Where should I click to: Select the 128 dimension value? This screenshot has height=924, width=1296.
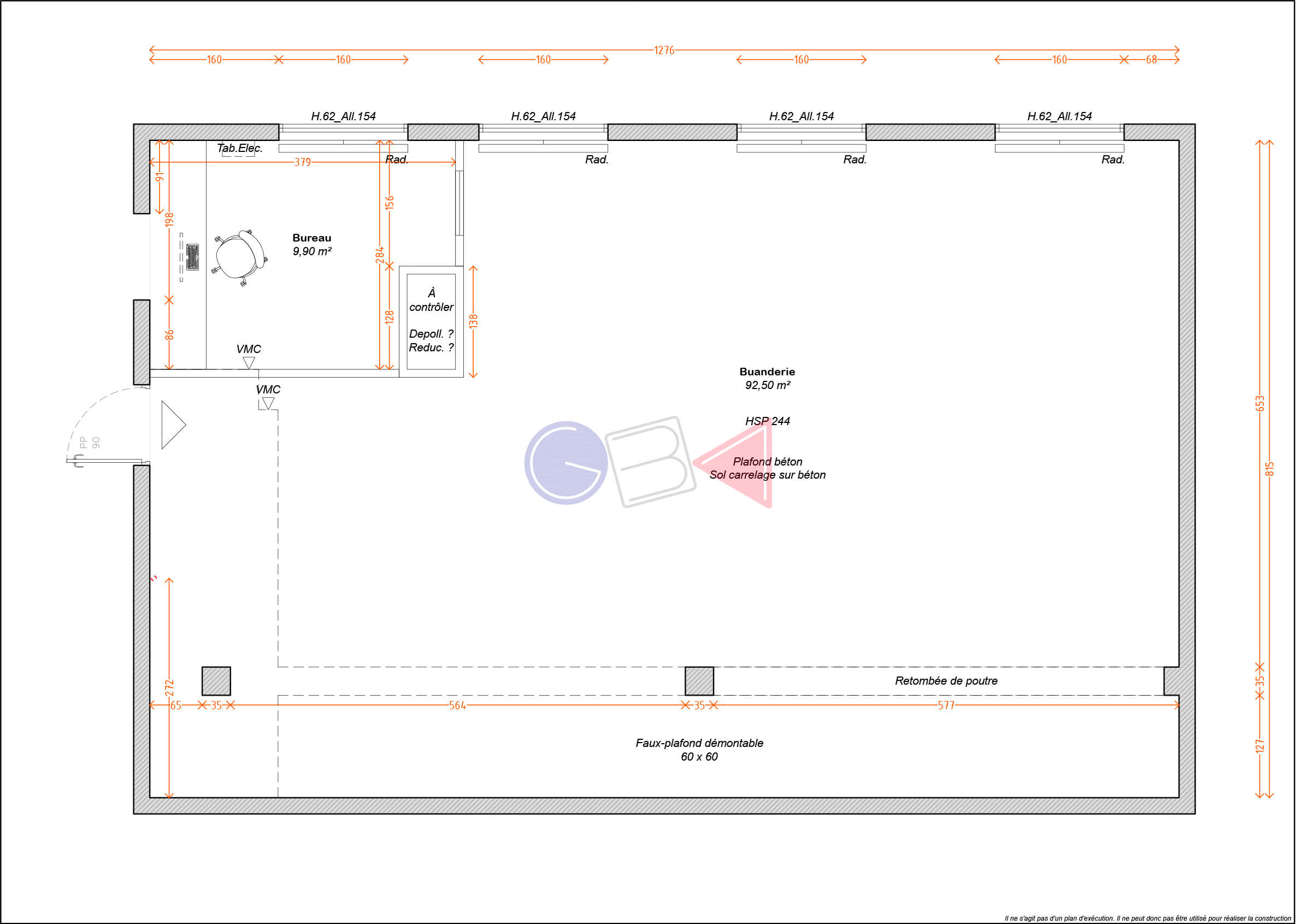click(x=389, y=317)
